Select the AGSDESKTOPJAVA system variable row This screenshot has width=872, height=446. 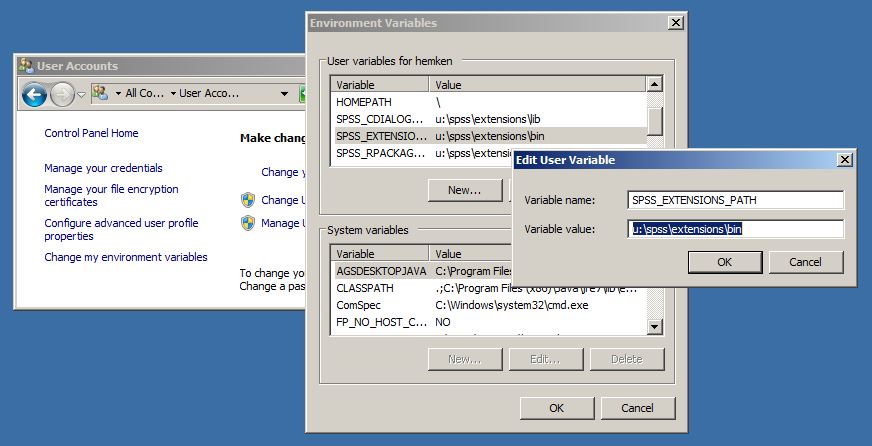[x=423, y=271]
